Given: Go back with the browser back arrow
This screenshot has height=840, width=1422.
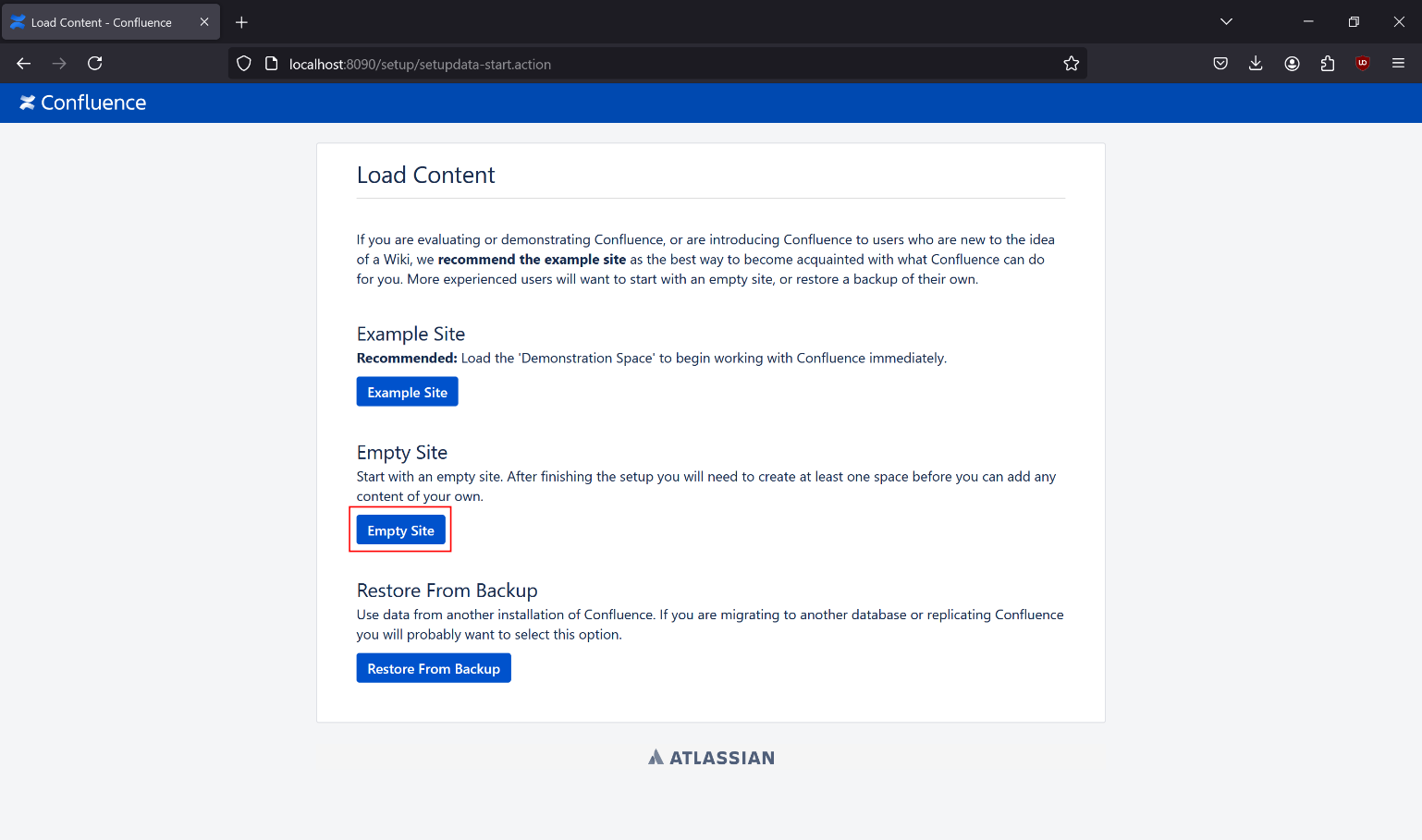Looking at the screenshot, I should 24,64.
